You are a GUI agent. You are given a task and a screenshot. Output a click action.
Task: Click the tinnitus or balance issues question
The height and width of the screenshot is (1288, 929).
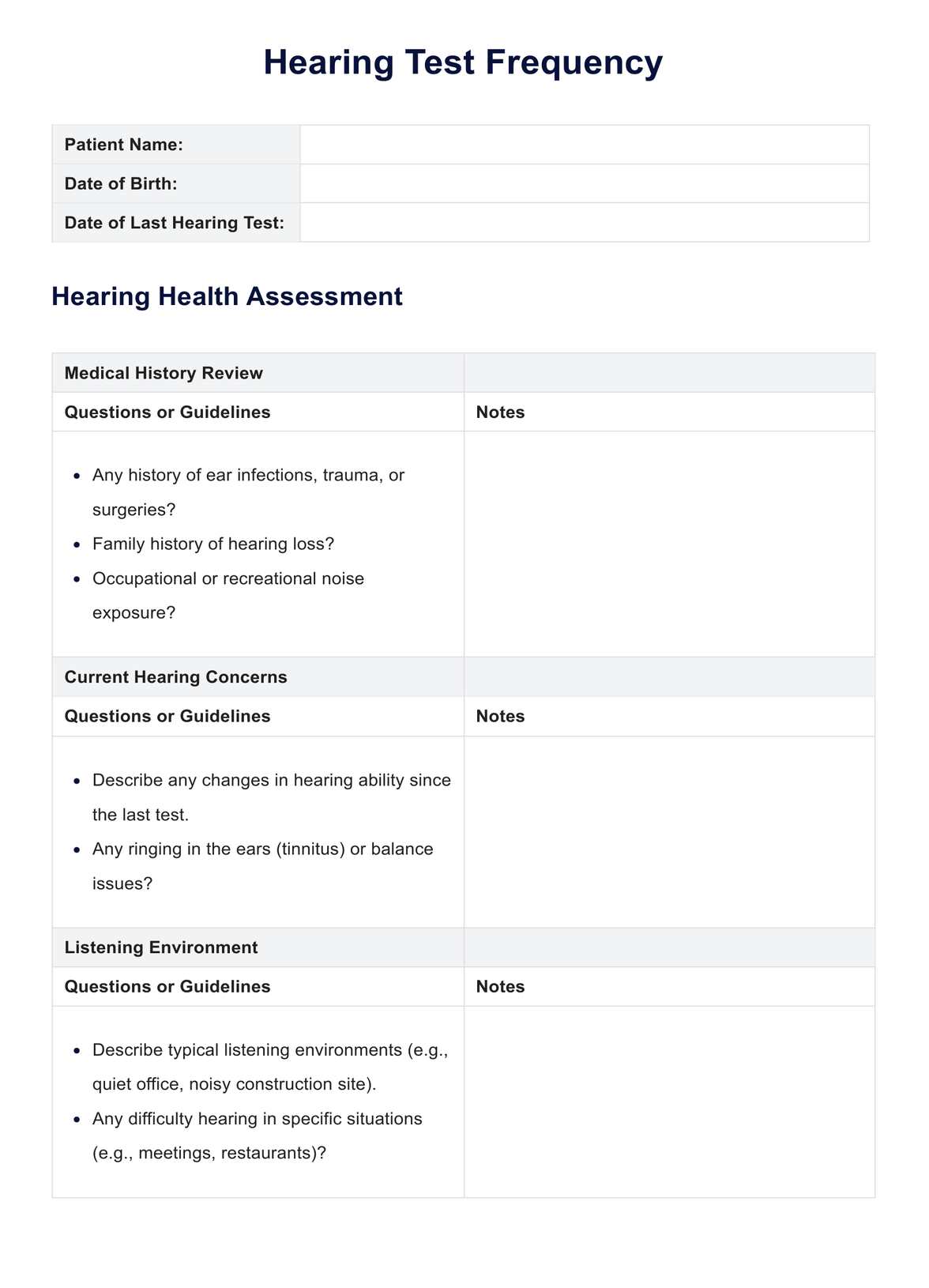click(x=262, y=849)
